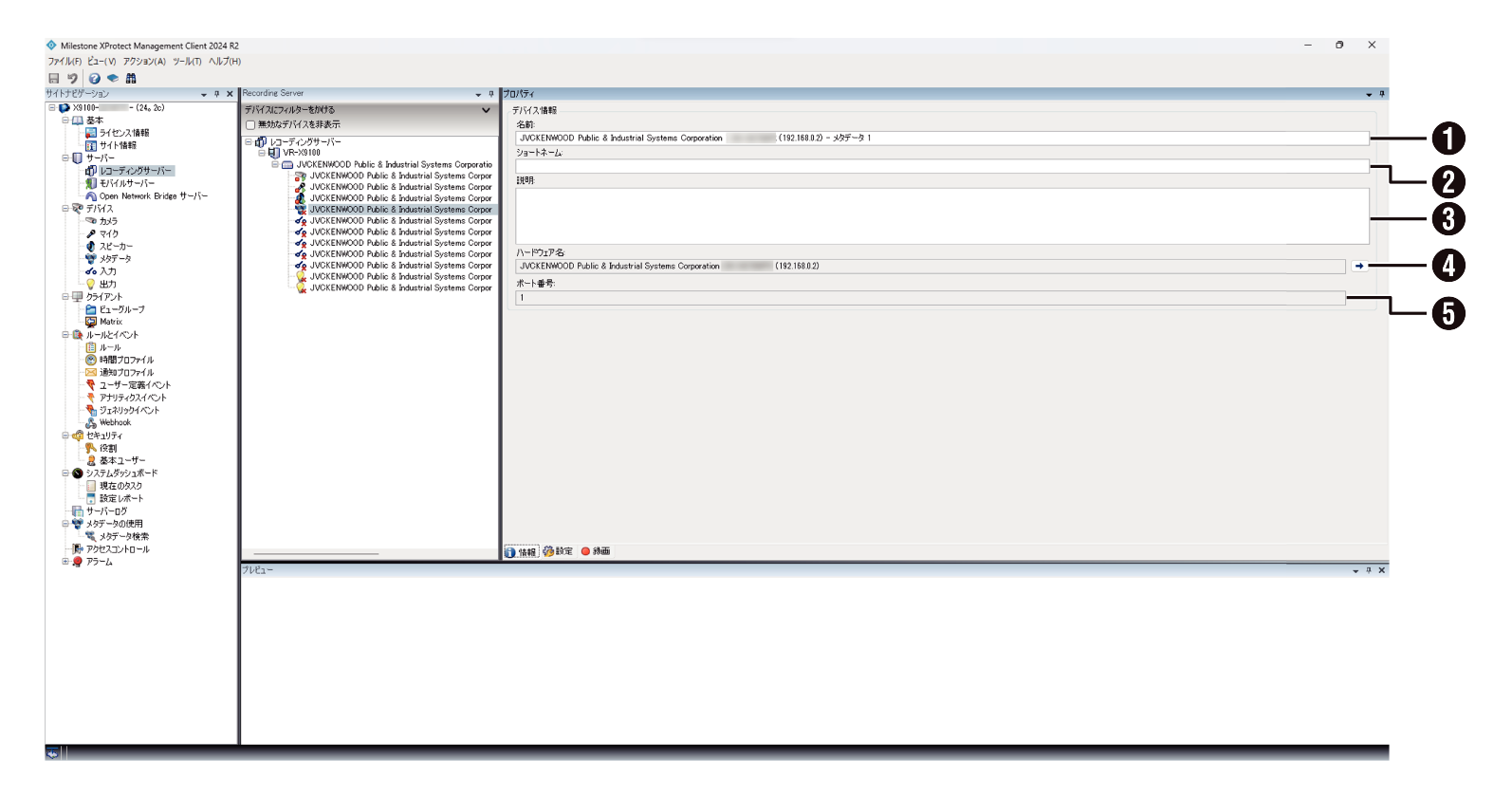Open the Webhook node
The height and width of the screenshot is (798, 1512).
116,422
